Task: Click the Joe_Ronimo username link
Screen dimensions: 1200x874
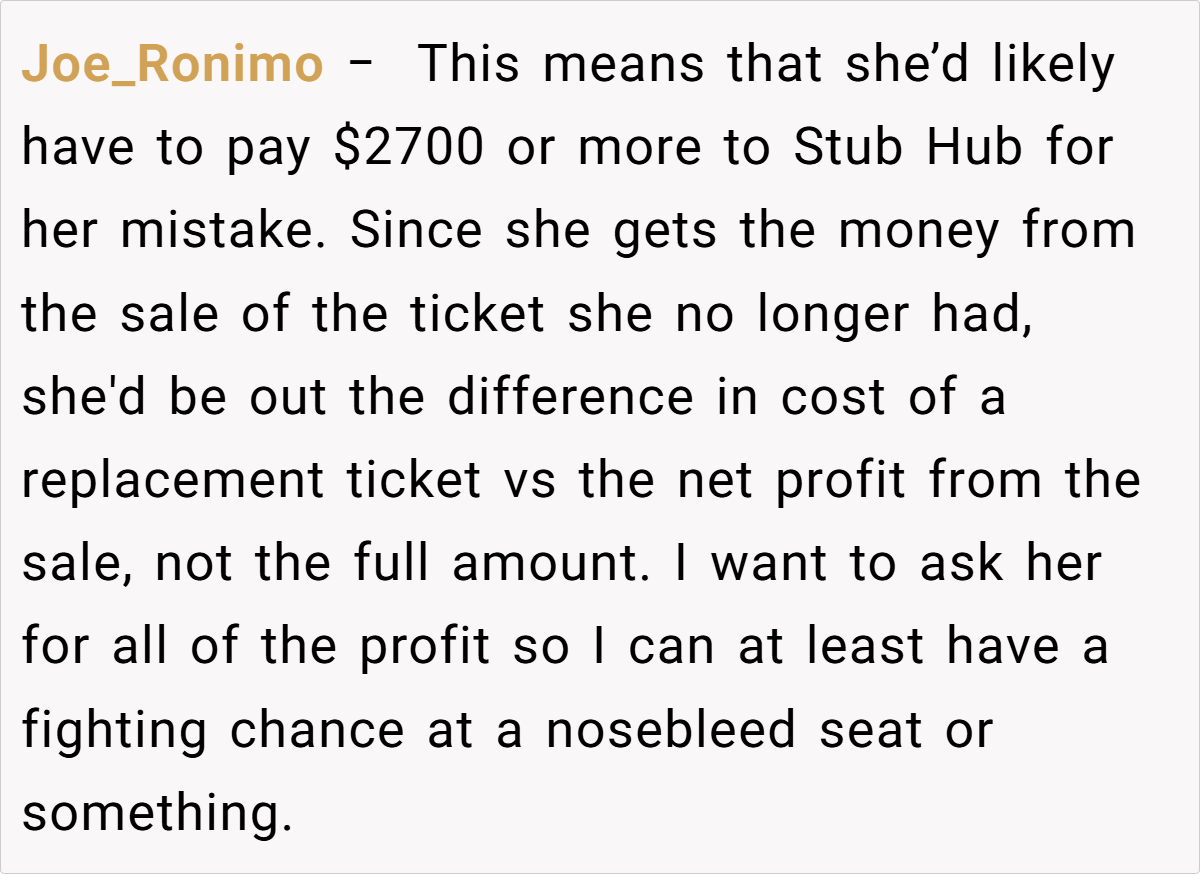Action: (172, 66)
